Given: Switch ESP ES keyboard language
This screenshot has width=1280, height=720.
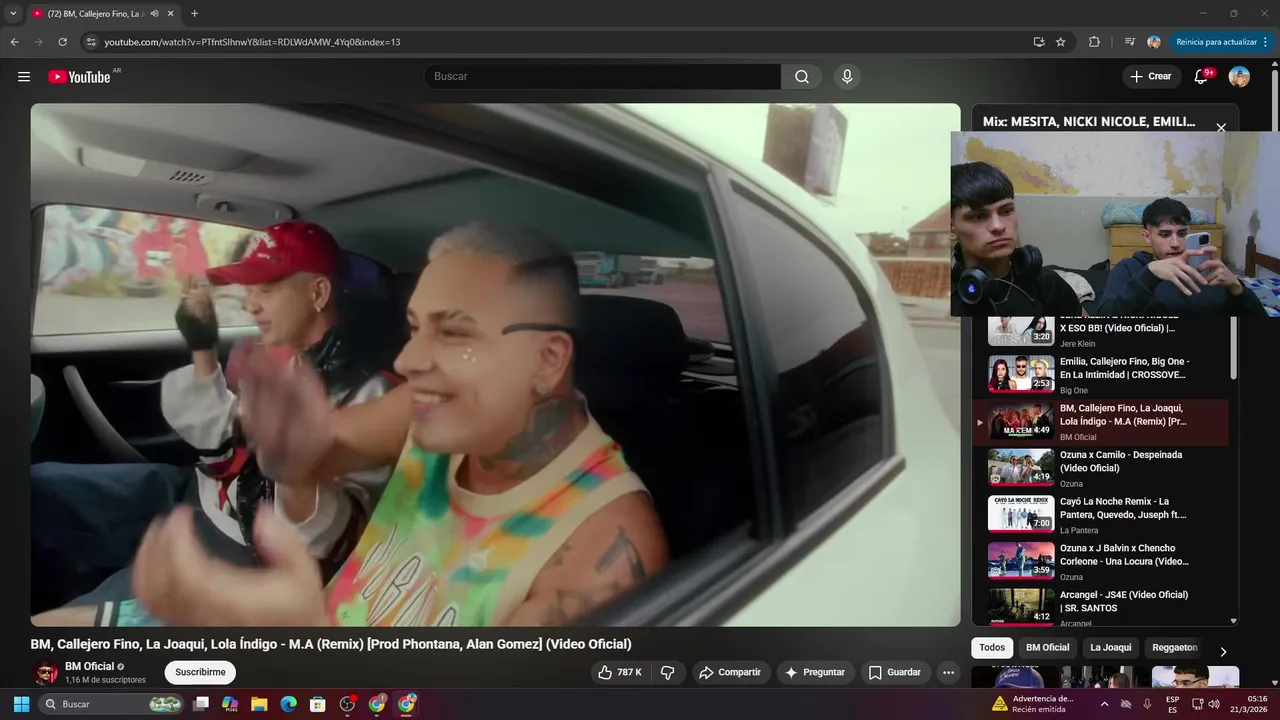Looking at the screenshot, I should 1172,704.
